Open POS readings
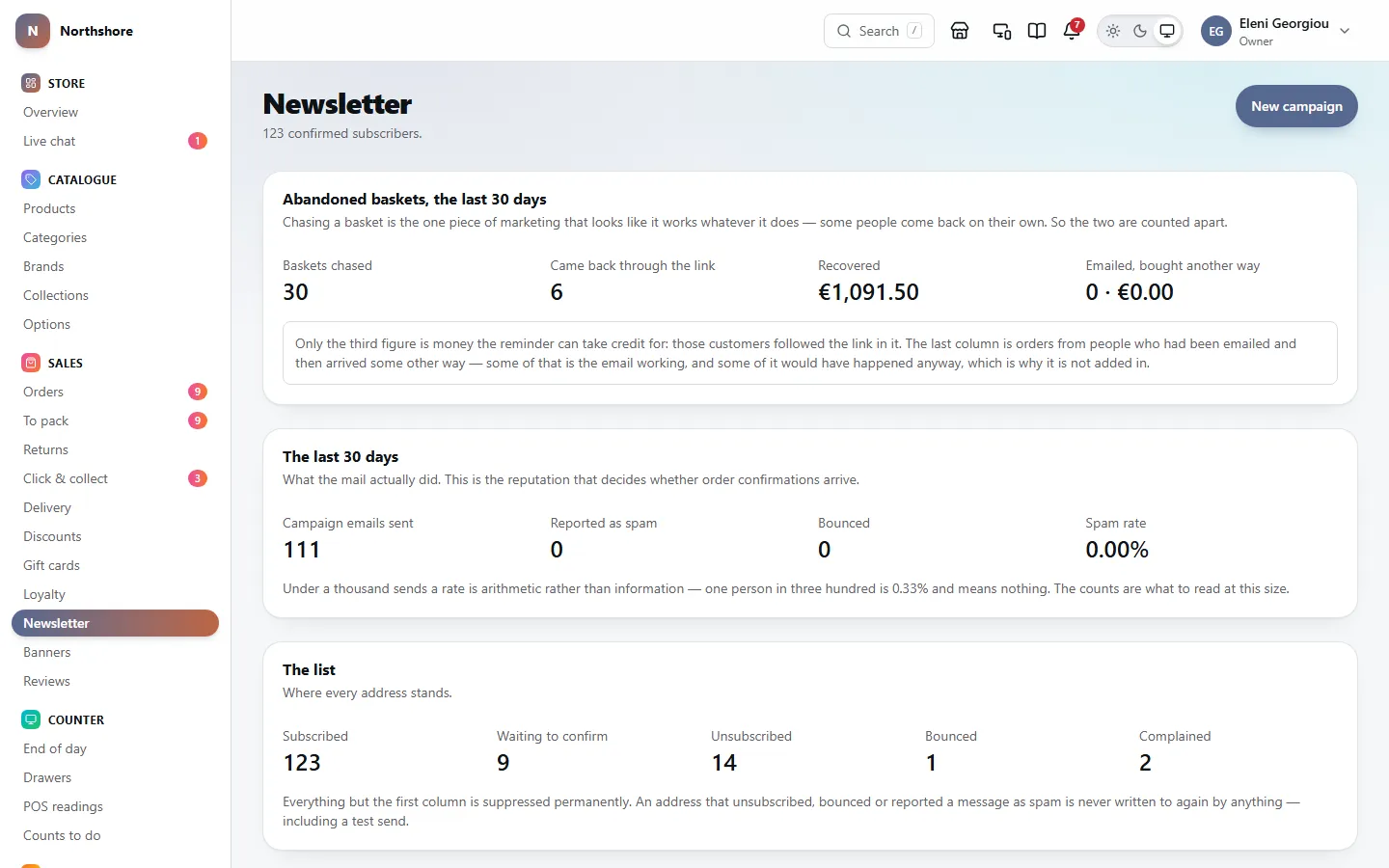Viewport: 1389px width, 868px height. click(116, 806)
